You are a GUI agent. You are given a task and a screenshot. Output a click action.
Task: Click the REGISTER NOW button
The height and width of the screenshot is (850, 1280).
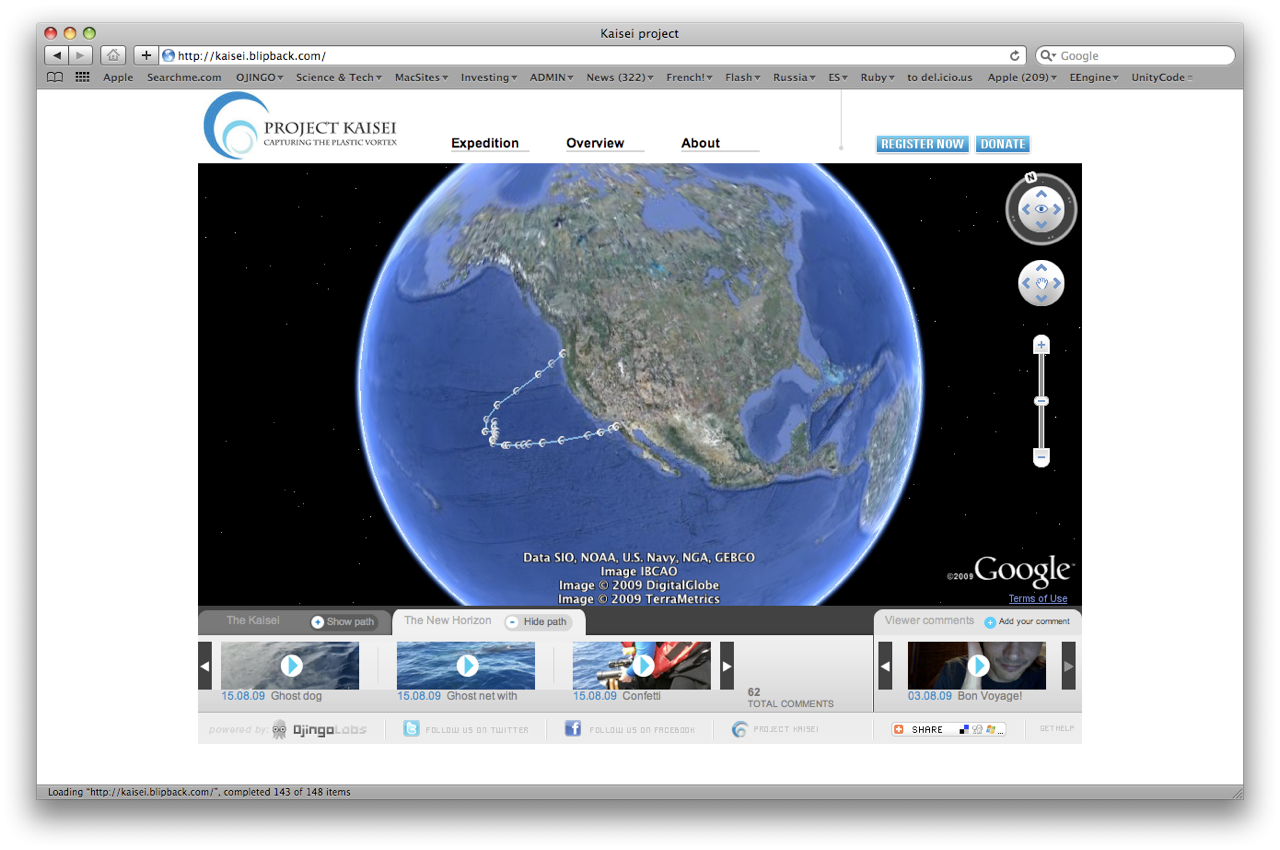coord(922,144)
